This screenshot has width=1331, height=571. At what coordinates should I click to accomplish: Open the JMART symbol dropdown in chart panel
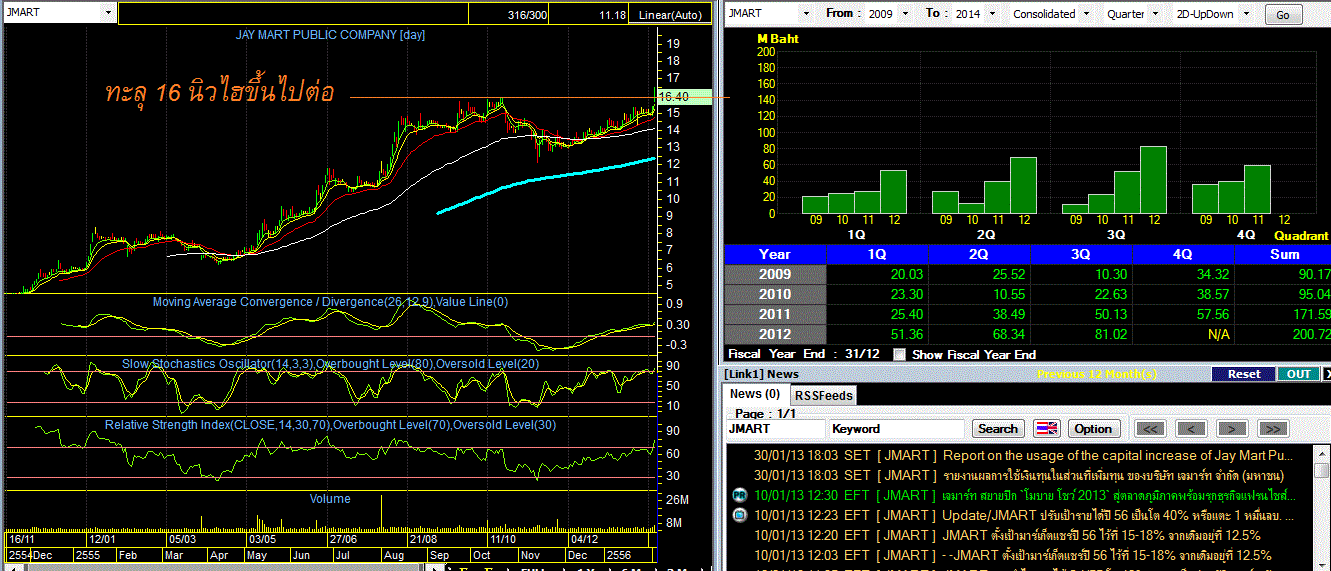(x=107, y=13)
